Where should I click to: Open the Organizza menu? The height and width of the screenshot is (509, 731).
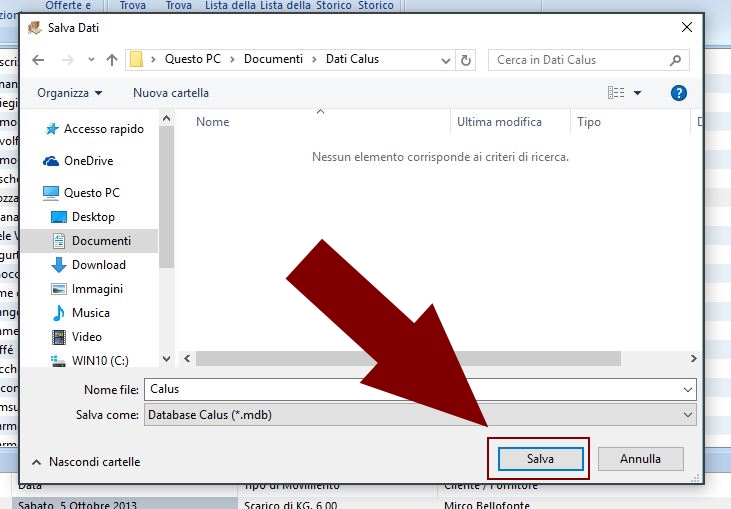pos(69,93)
